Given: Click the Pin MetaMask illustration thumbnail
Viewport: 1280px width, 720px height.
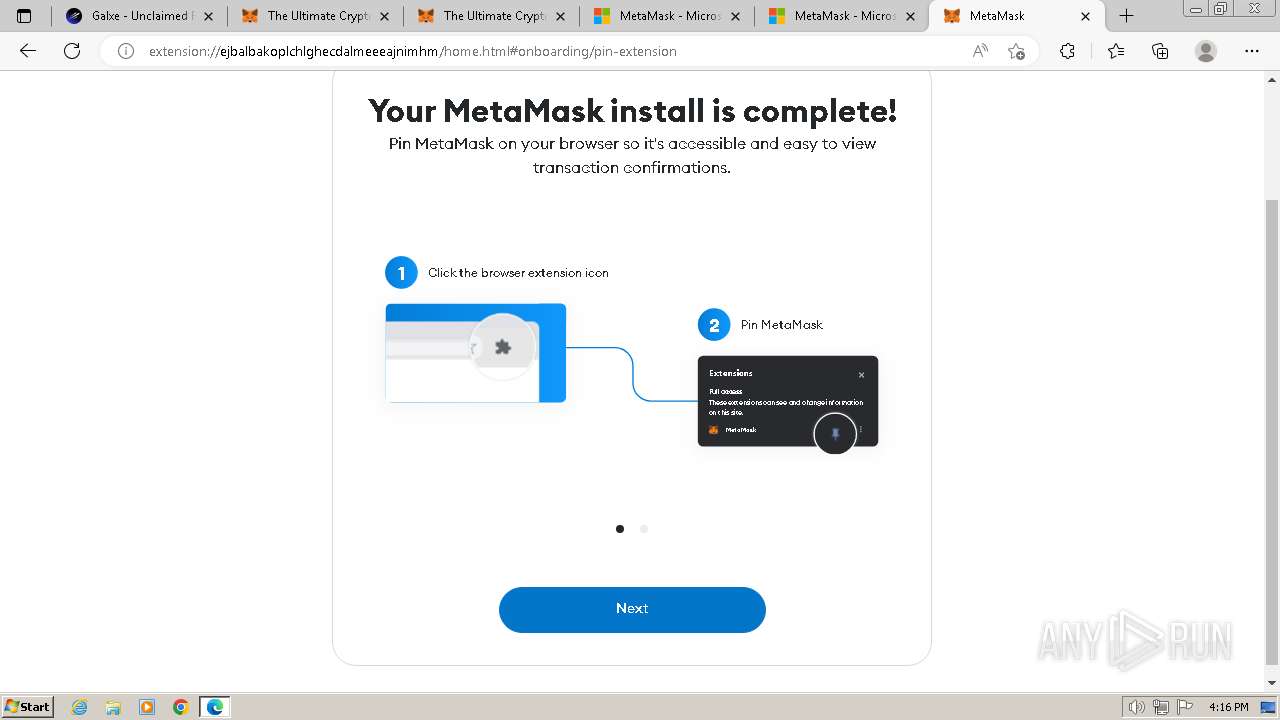Looking at the screenshot, I should (x=788, y=401).
